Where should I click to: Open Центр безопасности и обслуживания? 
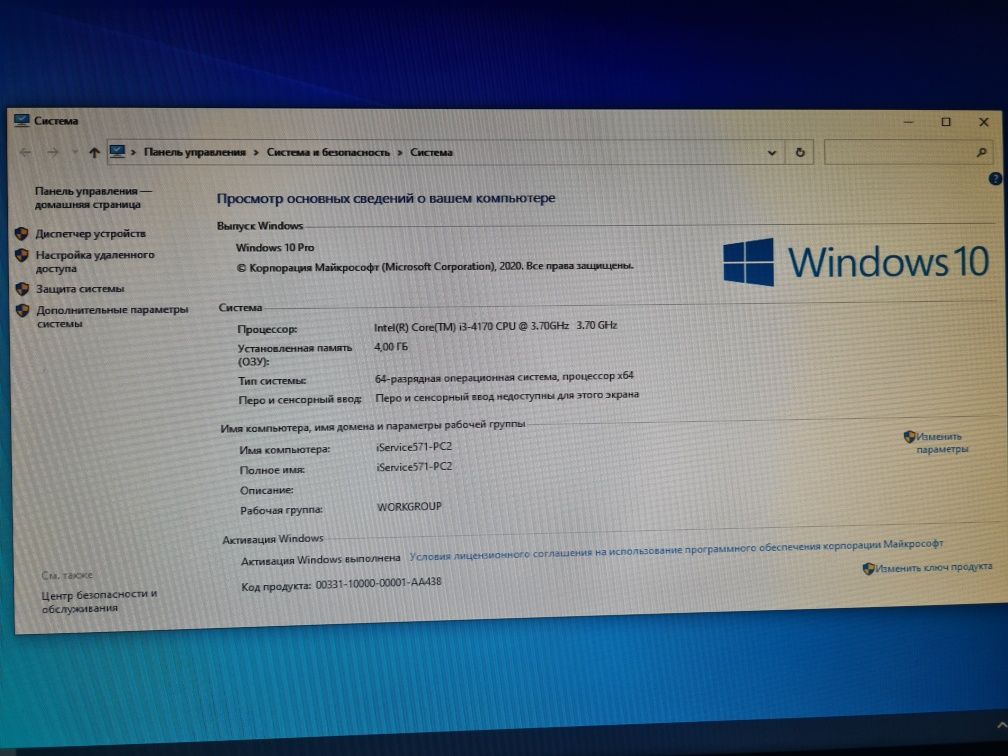coord(100,601)
